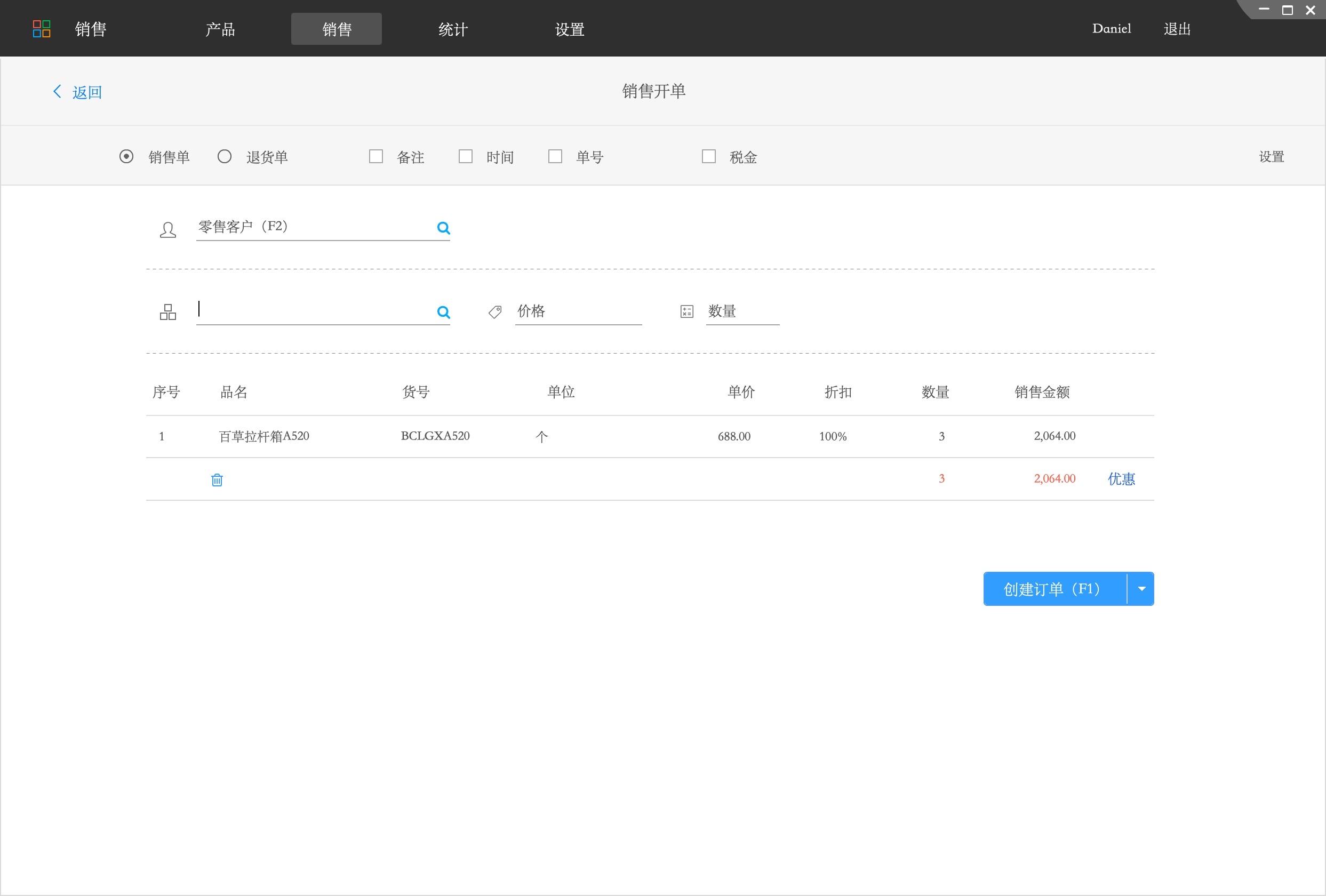The image size is (1326, 896).
Task: Click the quantity calculator icon
Action: (x=687, y=311)
